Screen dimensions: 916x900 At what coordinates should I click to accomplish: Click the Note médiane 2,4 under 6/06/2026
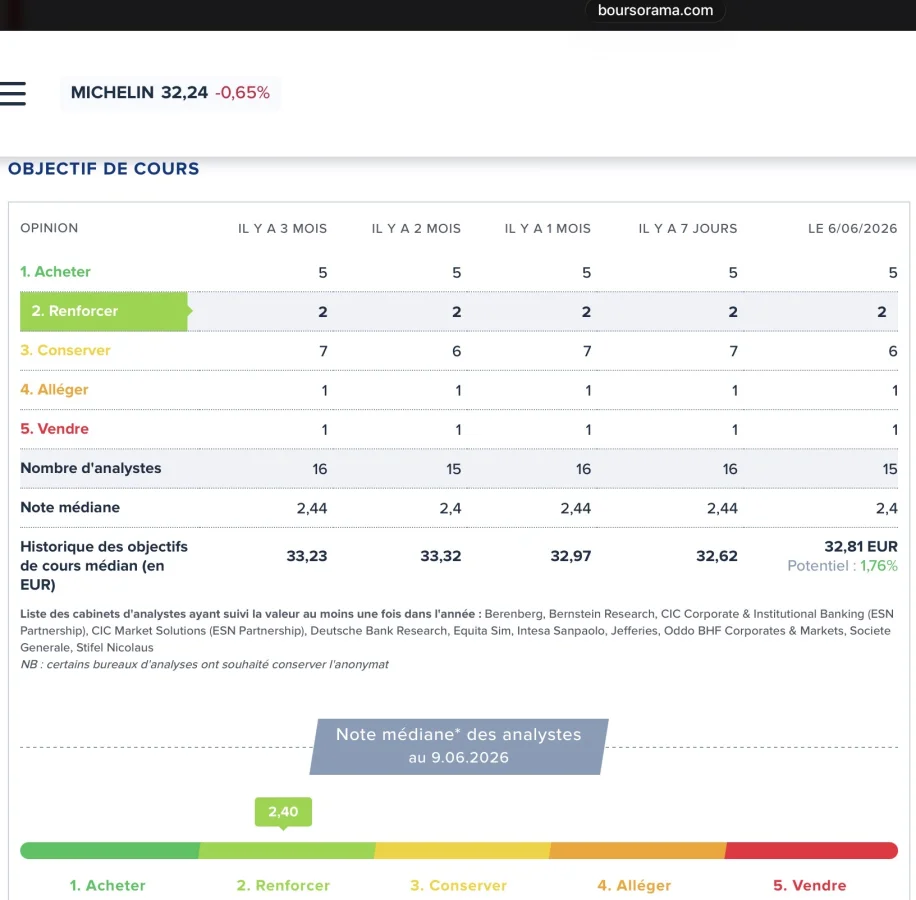886,508
